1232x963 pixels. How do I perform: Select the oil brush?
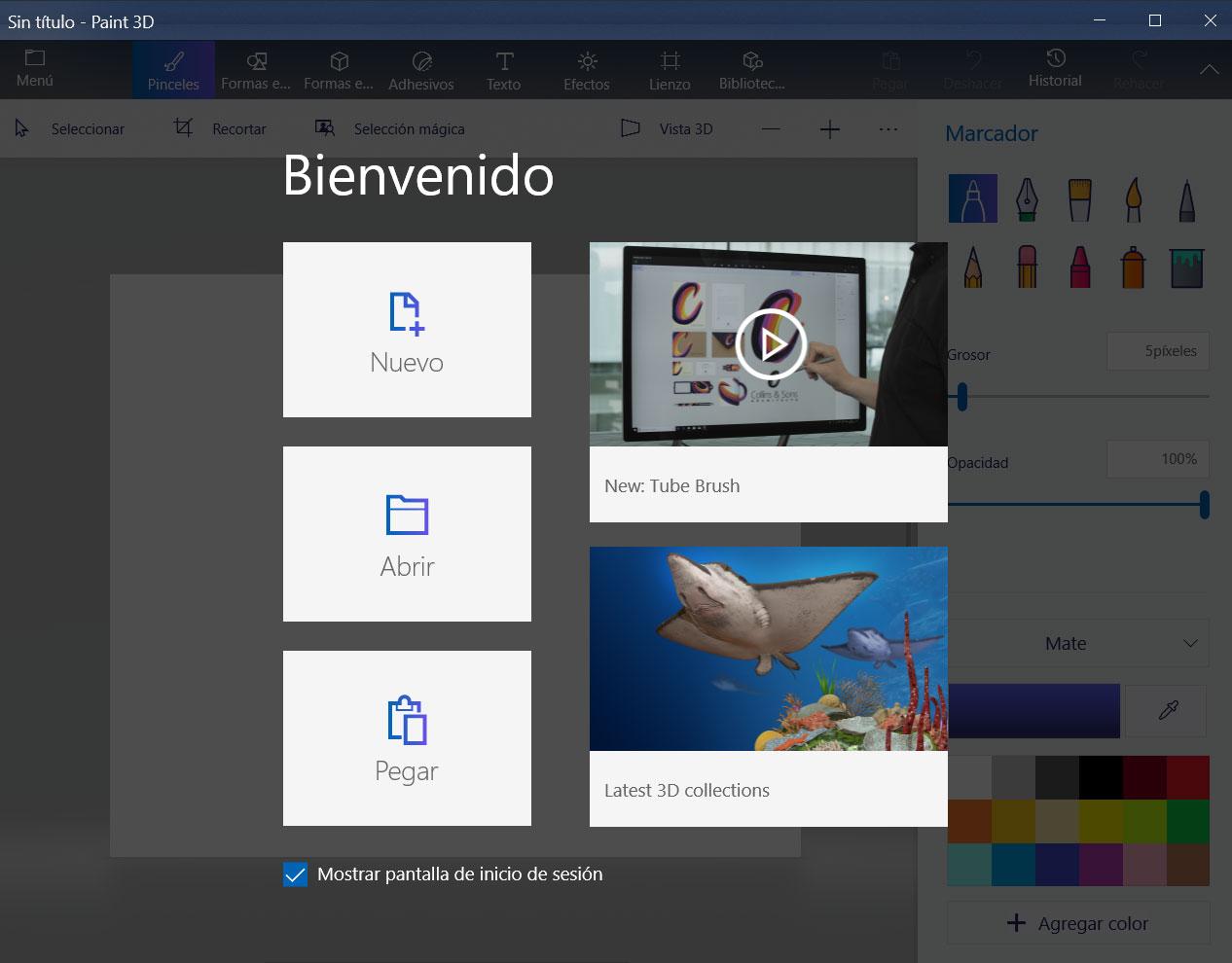(x=1080, y=198)
